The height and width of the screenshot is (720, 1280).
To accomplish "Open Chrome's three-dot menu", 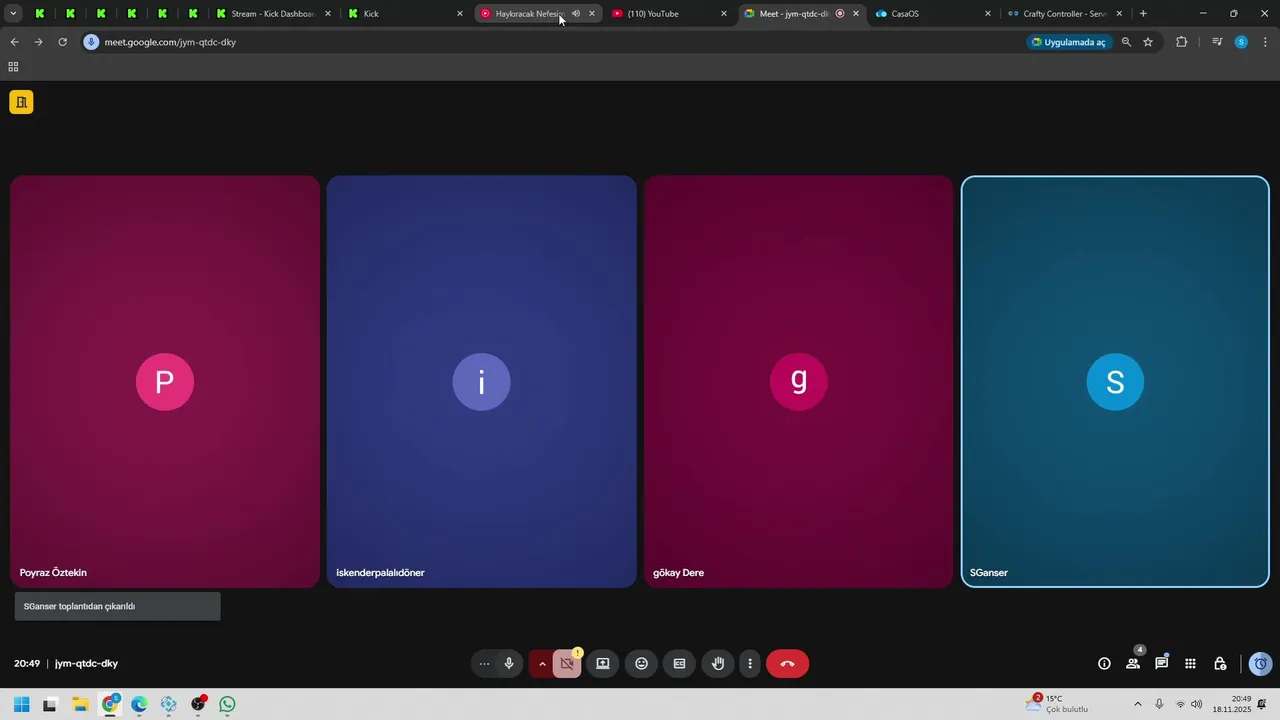I will point(1266,42).
